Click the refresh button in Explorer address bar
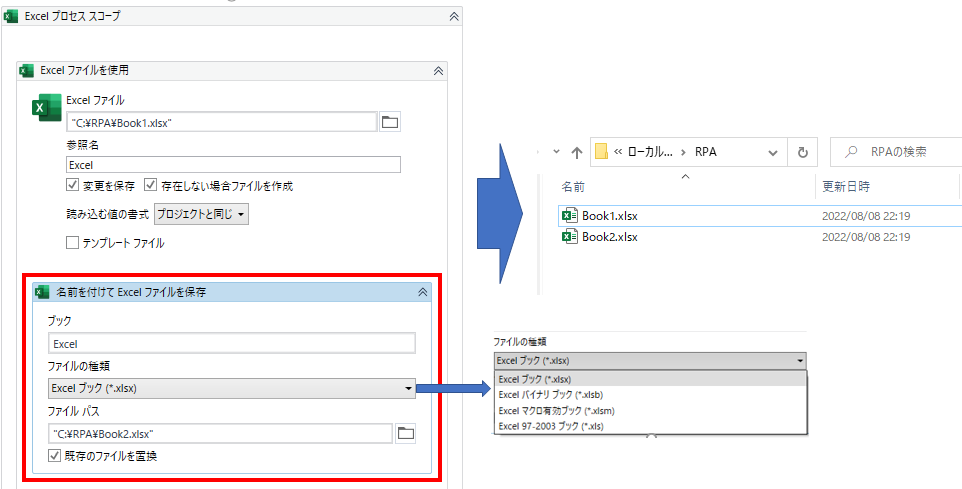The image size is (962, 489). point(802,152)
